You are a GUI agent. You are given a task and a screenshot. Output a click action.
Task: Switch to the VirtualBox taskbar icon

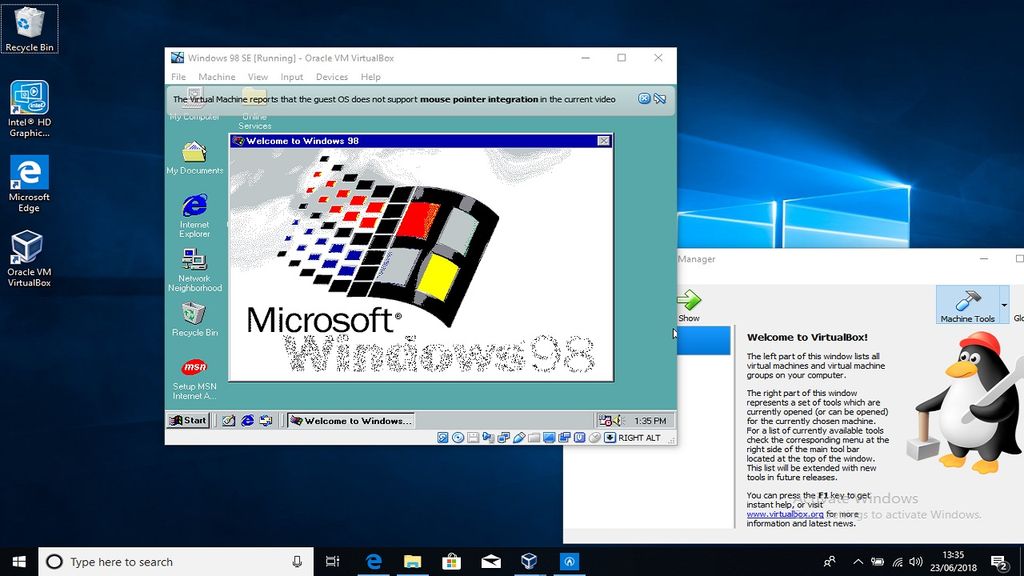pos(530,562)
